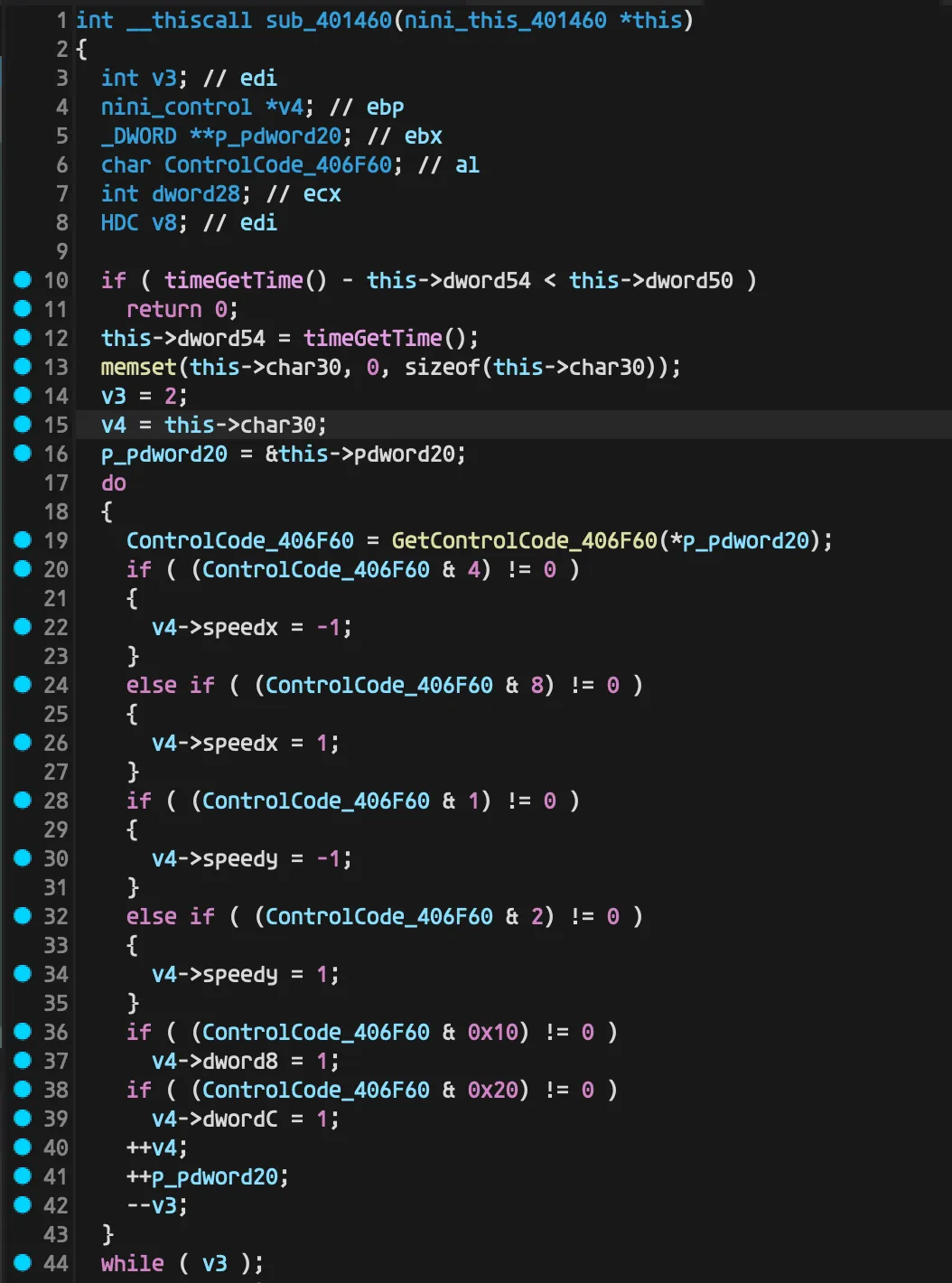Image resolution: width=952 pixels, height=1283 pixels.
Task: Select _DWORD type on line 5
Action: [139, 136]
